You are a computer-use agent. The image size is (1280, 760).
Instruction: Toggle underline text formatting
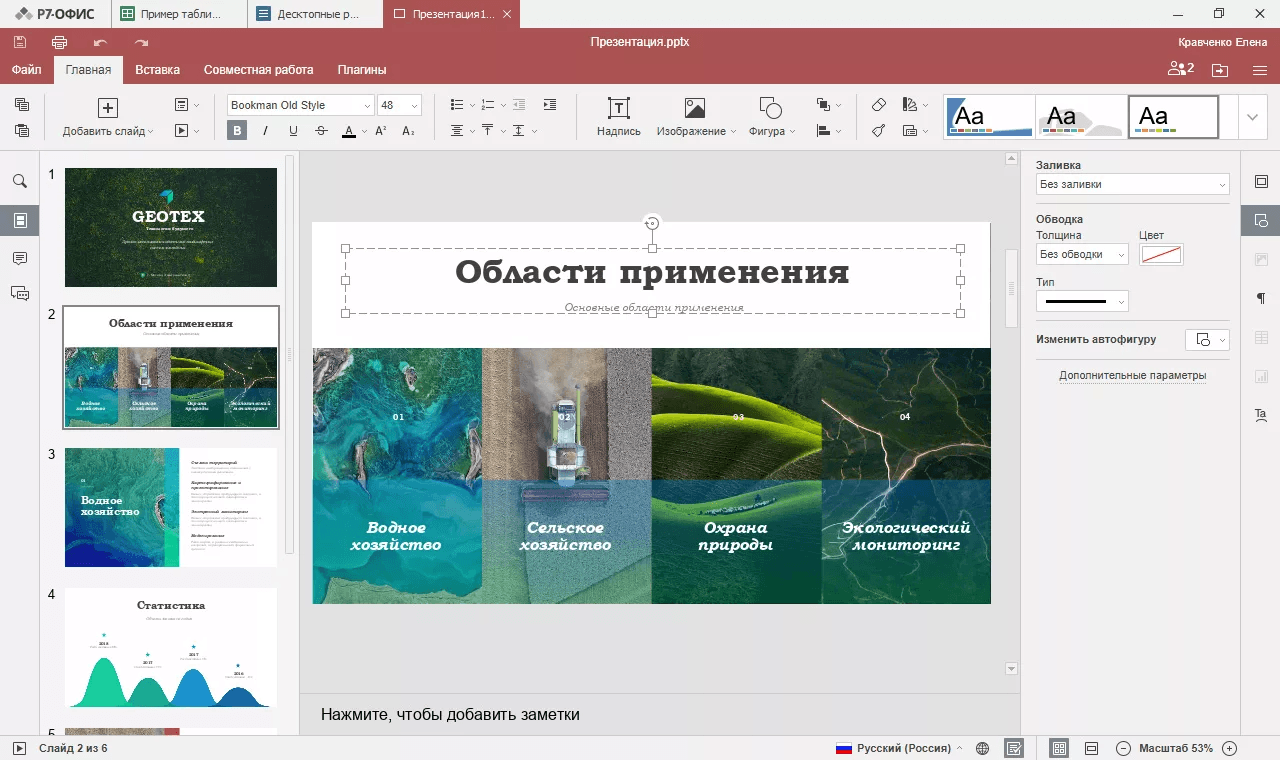click(x=293, y=131)
